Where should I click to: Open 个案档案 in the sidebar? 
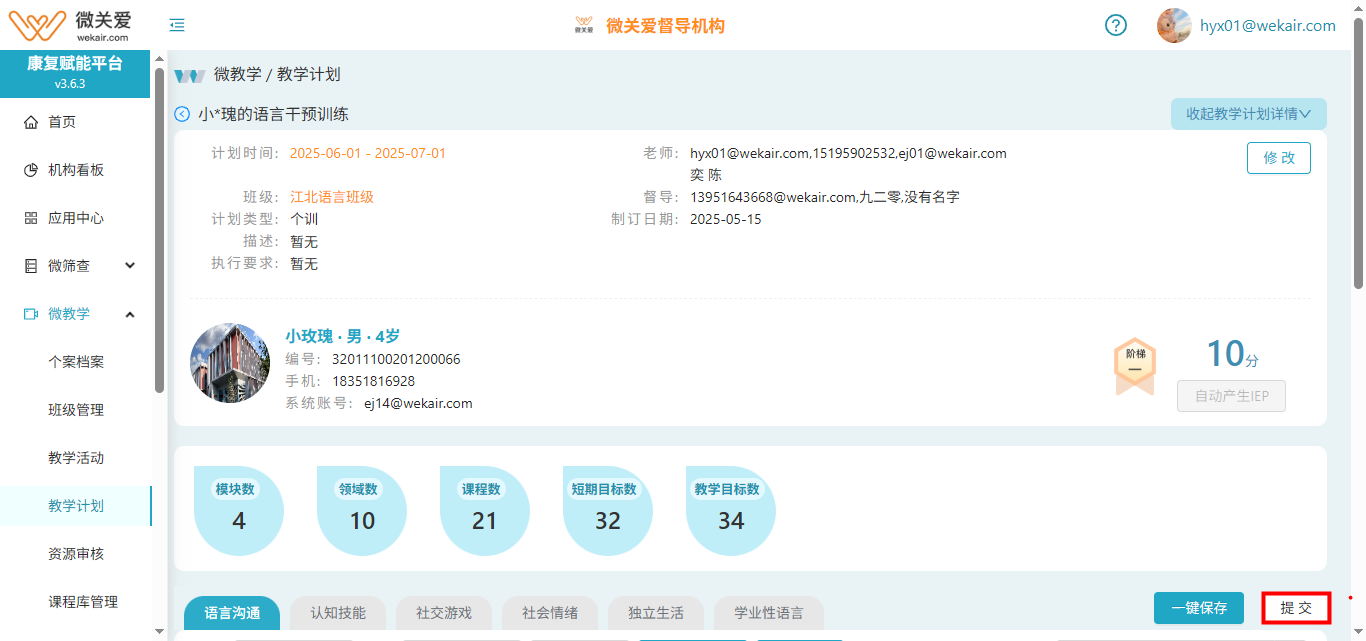tap(76, 362)
